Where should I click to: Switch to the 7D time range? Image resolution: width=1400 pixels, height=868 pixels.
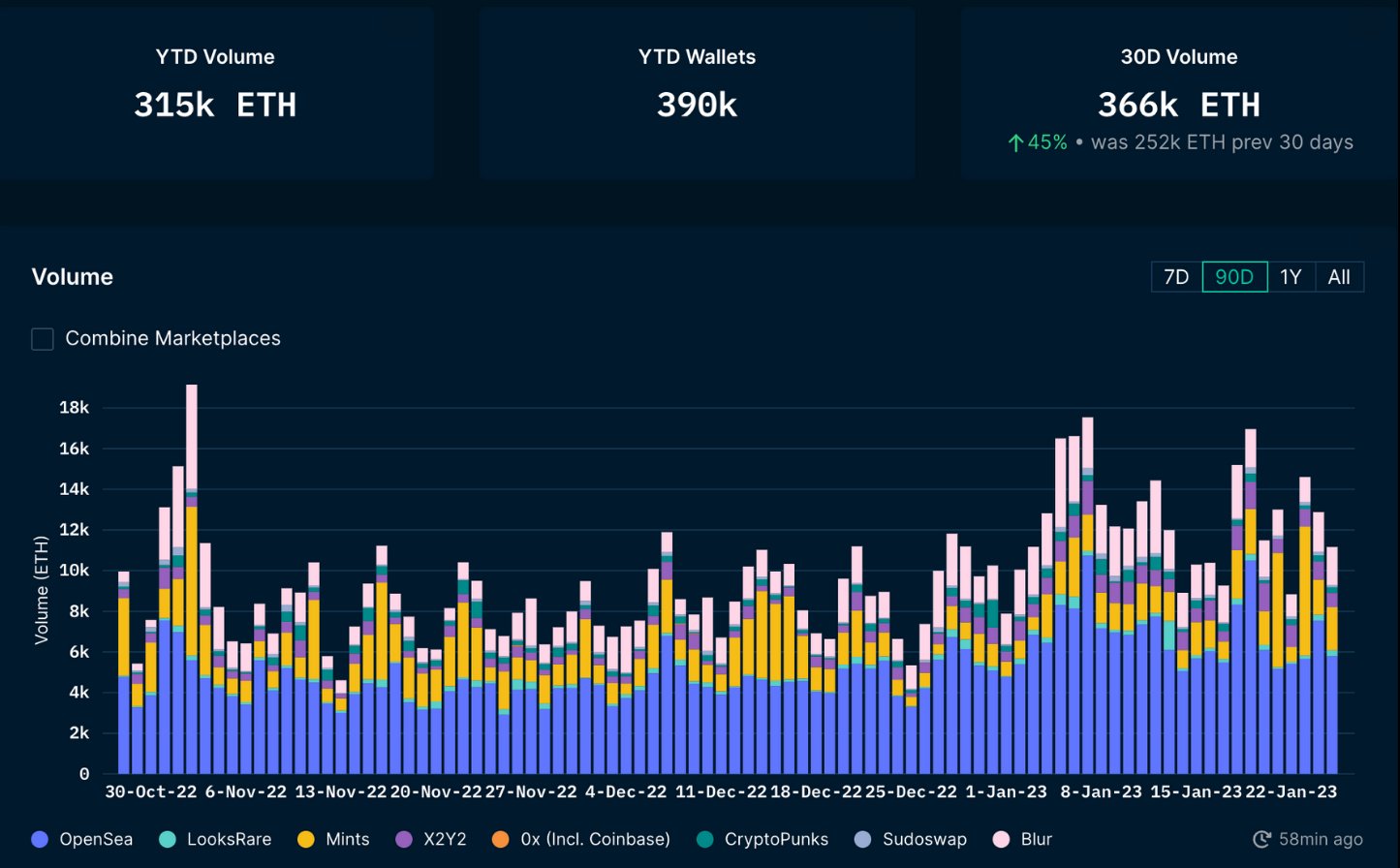point(1175,277)
